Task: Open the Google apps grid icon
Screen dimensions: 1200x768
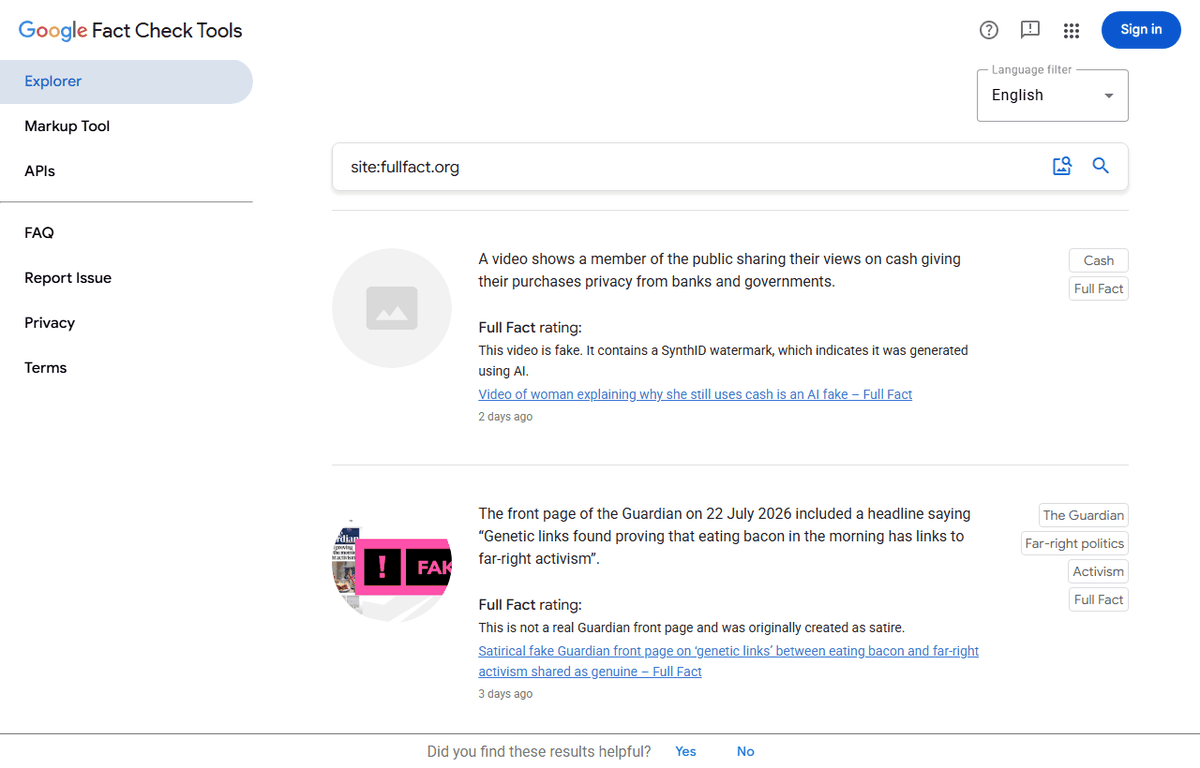Action: click(1071, 31)
